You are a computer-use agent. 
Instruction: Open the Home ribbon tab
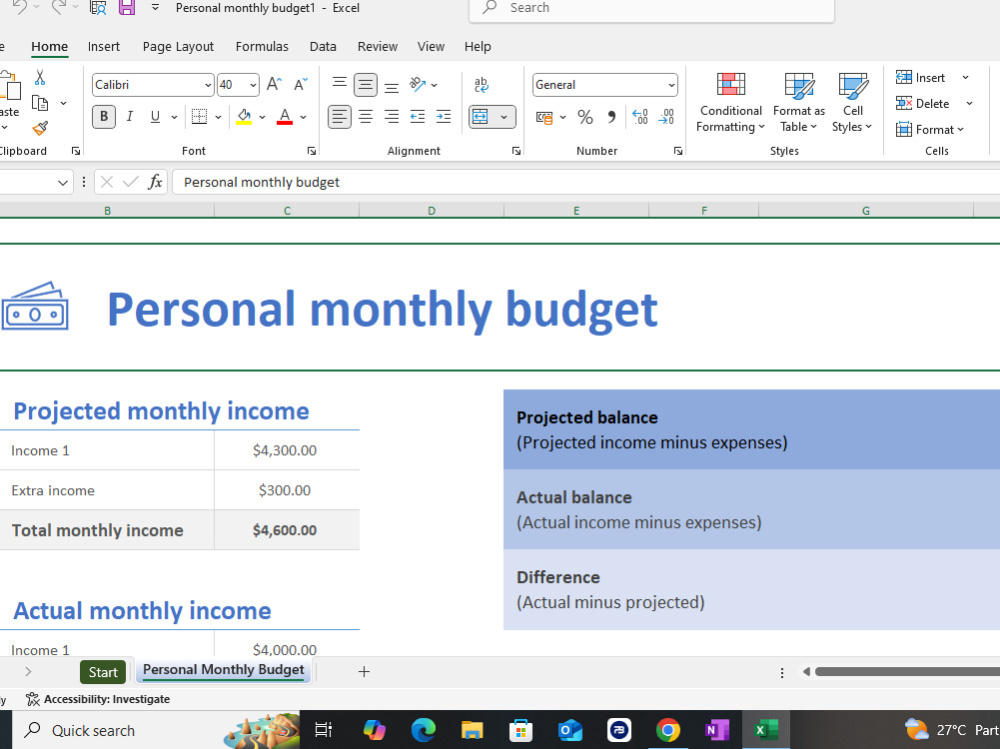(49, 47)
